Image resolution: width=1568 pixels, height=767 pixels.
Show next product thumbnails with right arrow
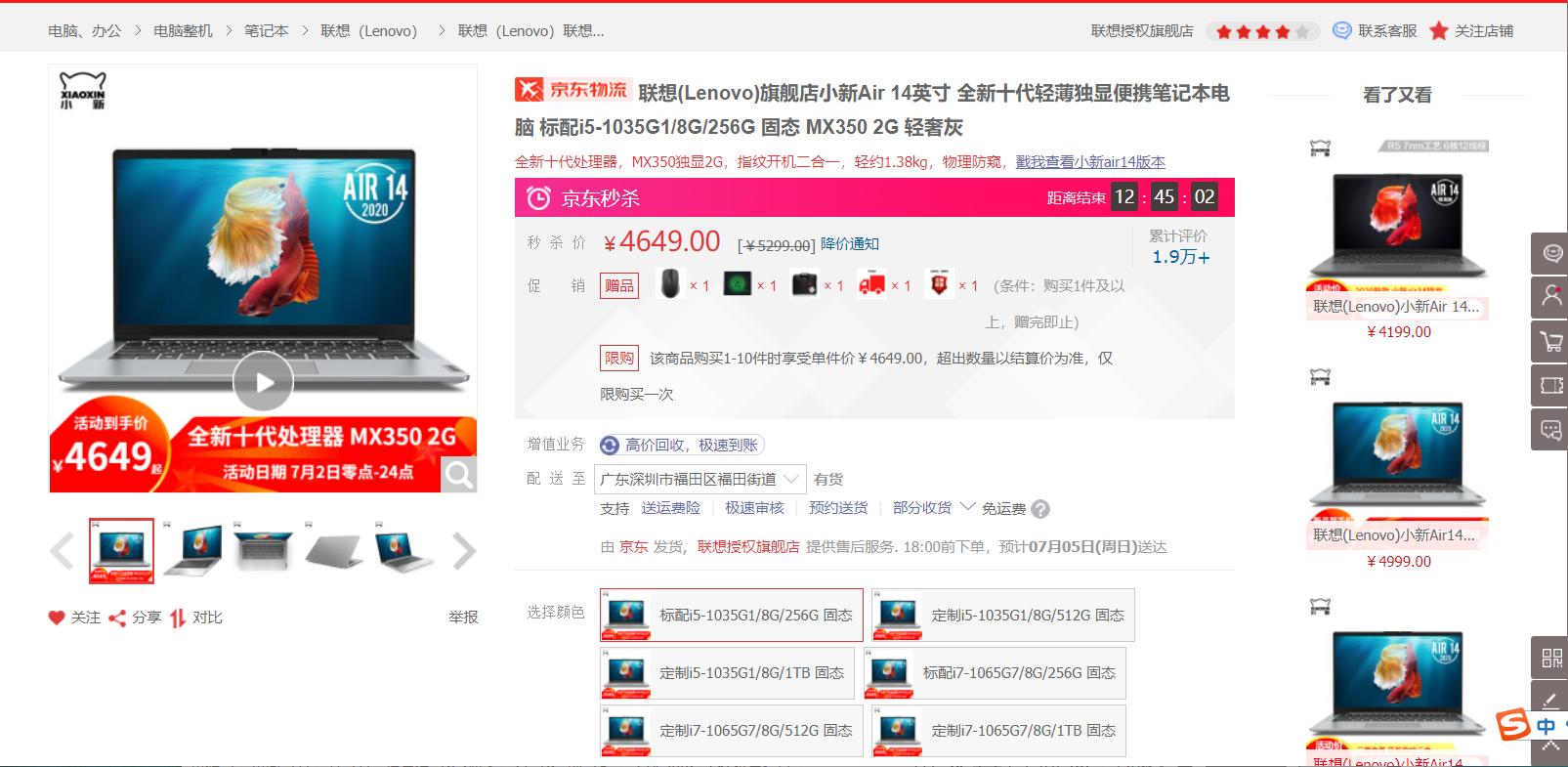[464, 551]
